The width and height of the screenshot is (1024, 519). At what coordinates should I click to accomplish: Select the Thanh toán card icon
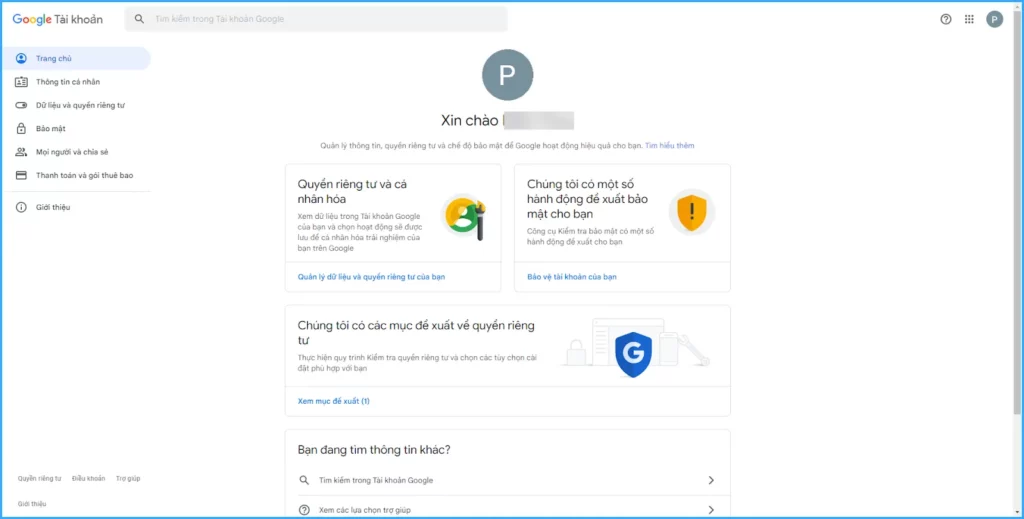pyautogui.click(x=22, y=175)
